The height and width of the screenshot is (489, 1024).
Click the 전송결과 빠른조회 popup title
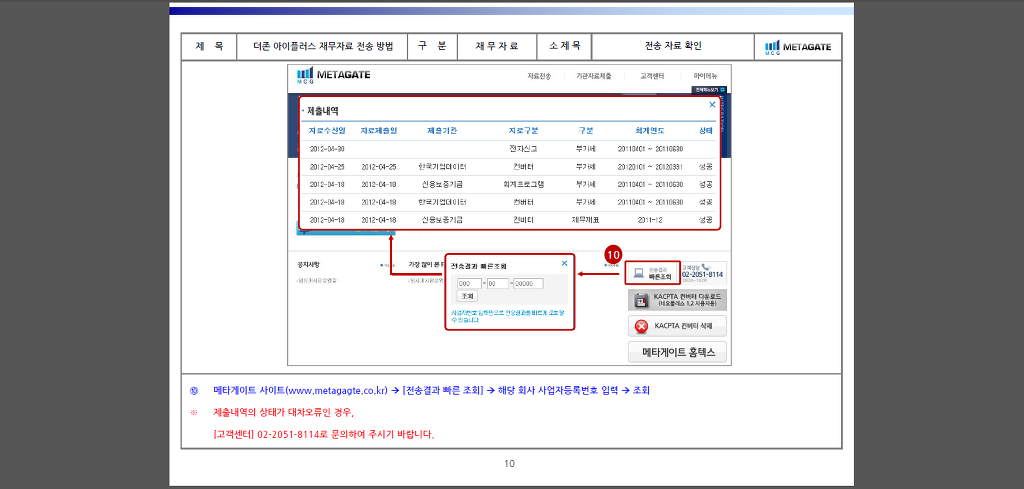[x=479, y=266]
